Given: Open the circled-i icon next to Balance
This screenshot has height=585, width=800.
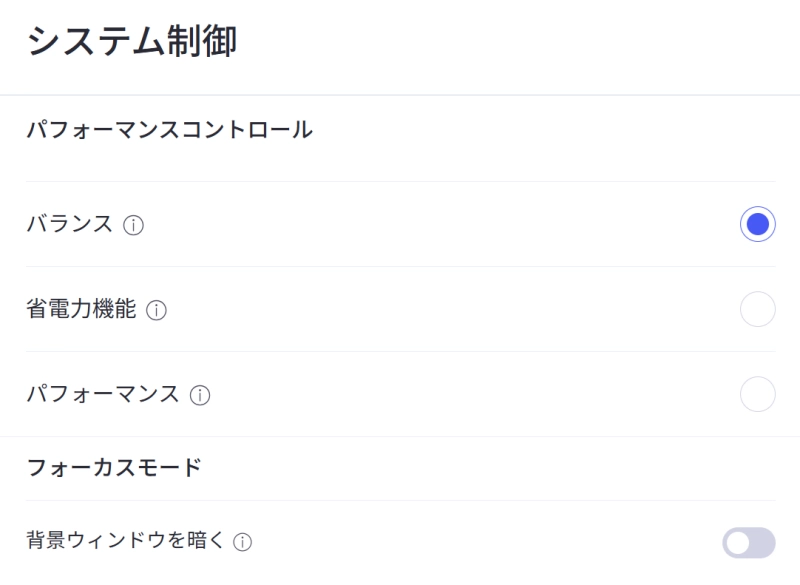Looking at the screenshot, I should click(134, 225).
